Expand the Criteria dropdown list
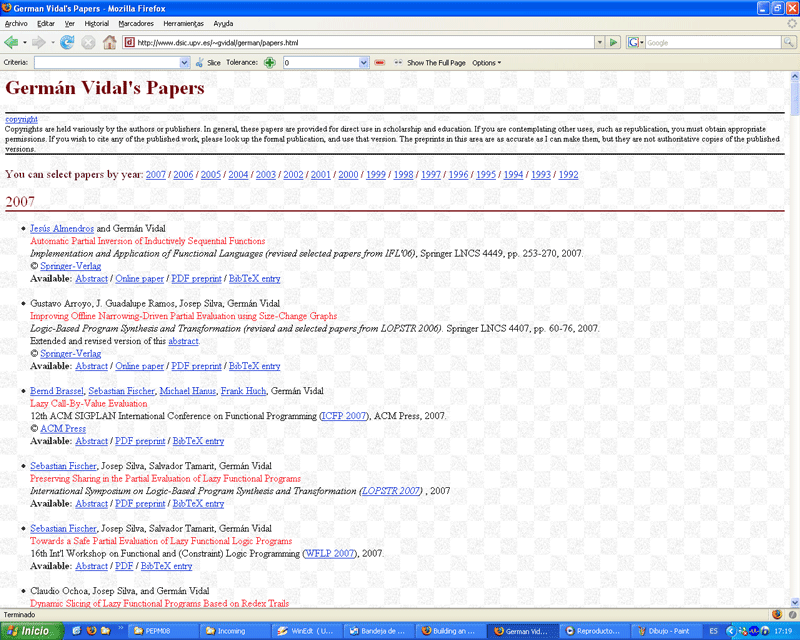This screenshot has height=640, width=800. tap(184, 62)
